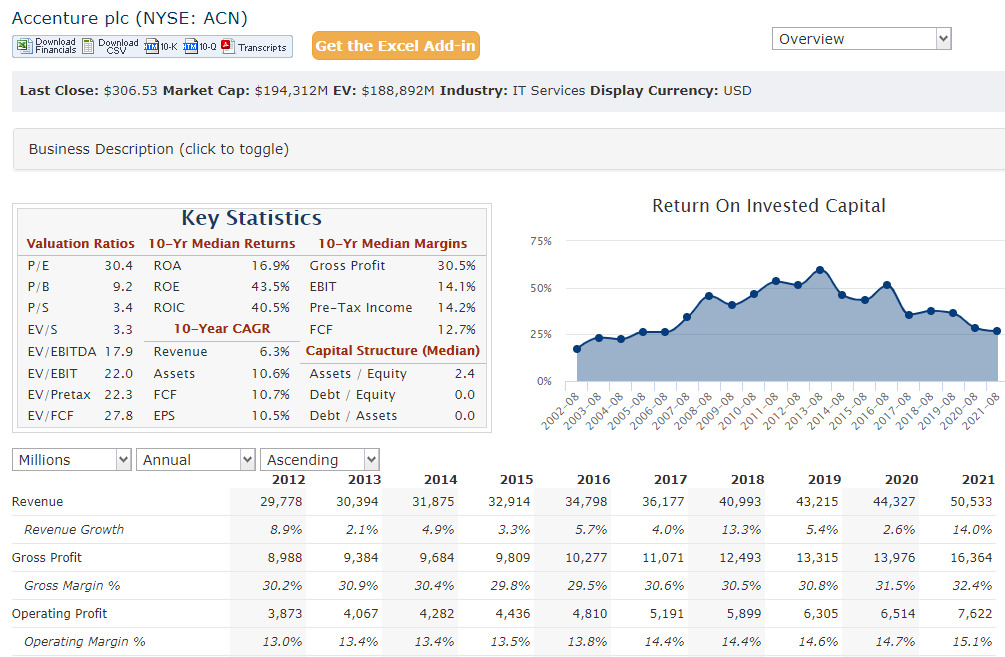Screen dimensions: 1005x657
Task: Click the 2016-08 point on the ROIC chart
Action: [886, 285]
